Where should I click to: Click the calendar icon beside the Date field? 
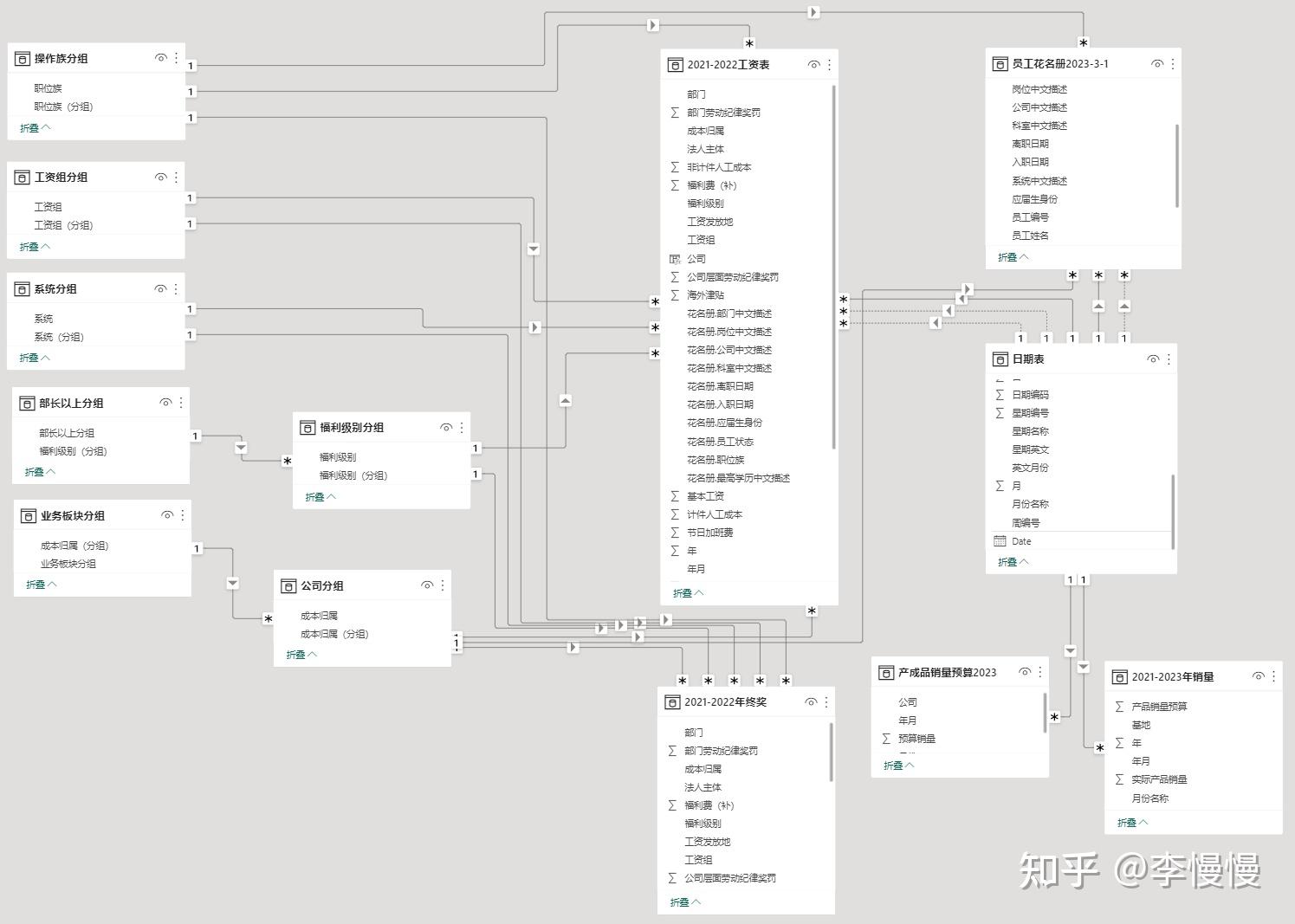(1000, 541)
